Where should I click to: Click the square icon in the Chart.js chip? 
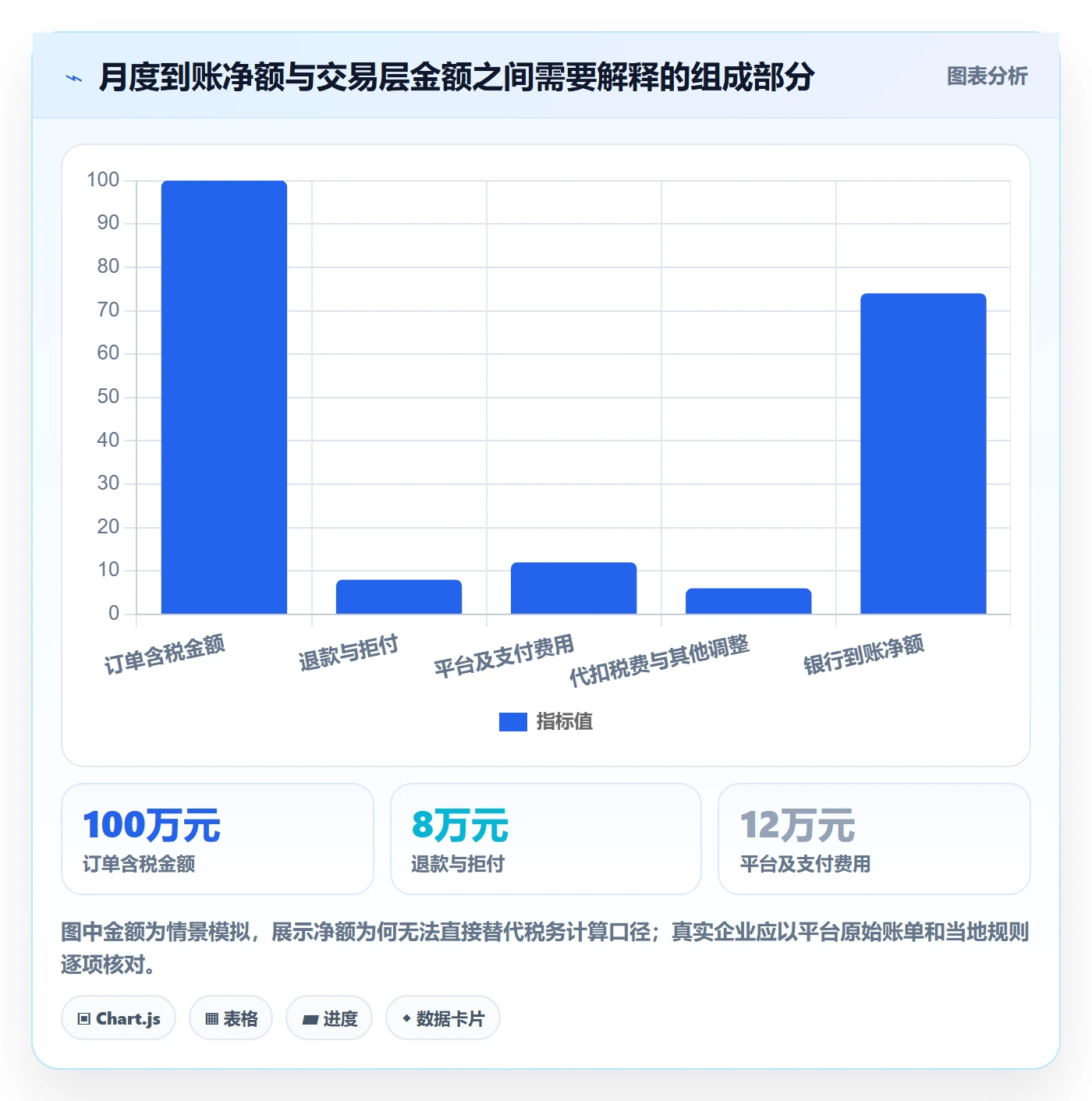(84, 1019)
